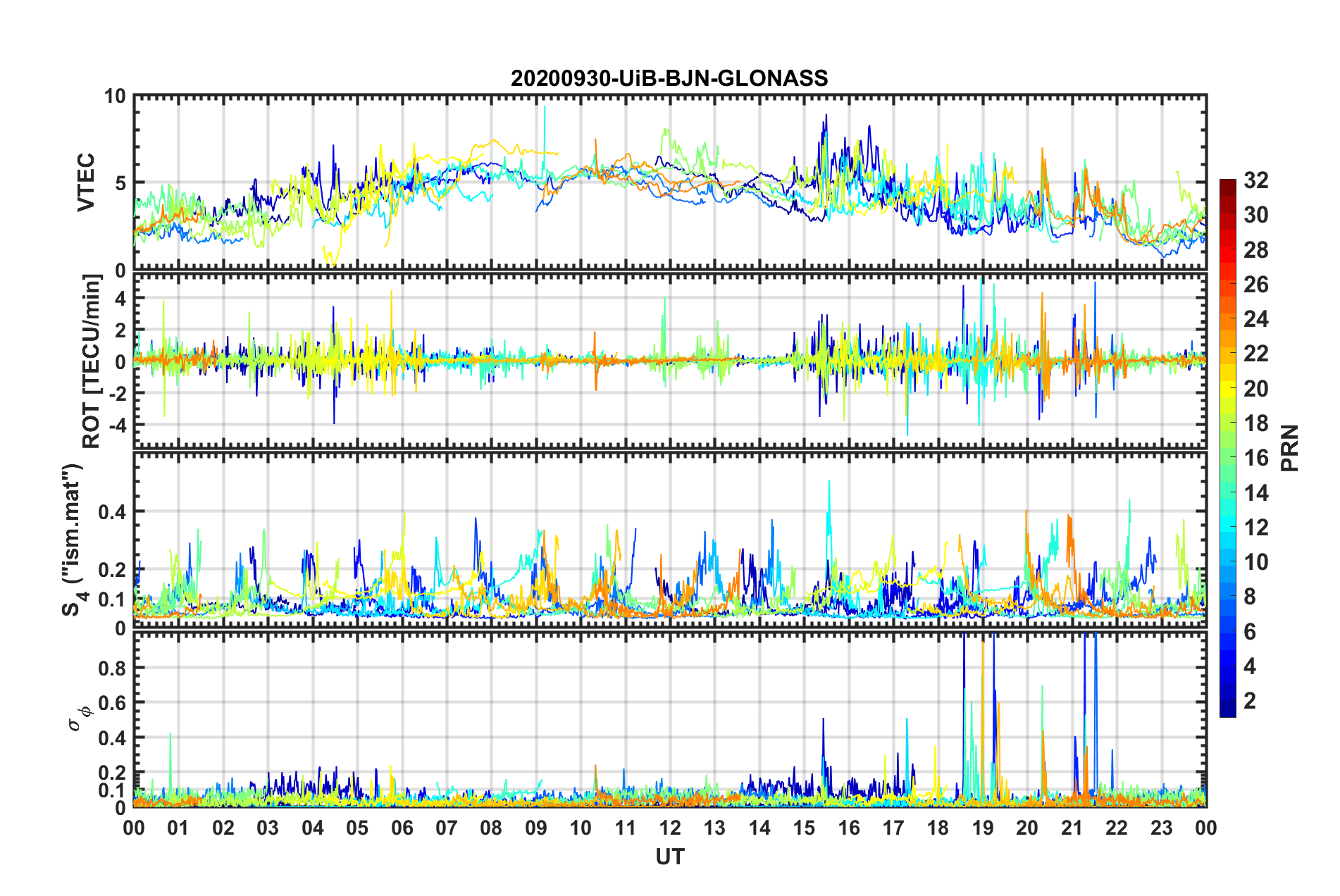Click the ROT [TECU/min] axis label
This screenshot has width=1340, height=896.
click(91, 361)
